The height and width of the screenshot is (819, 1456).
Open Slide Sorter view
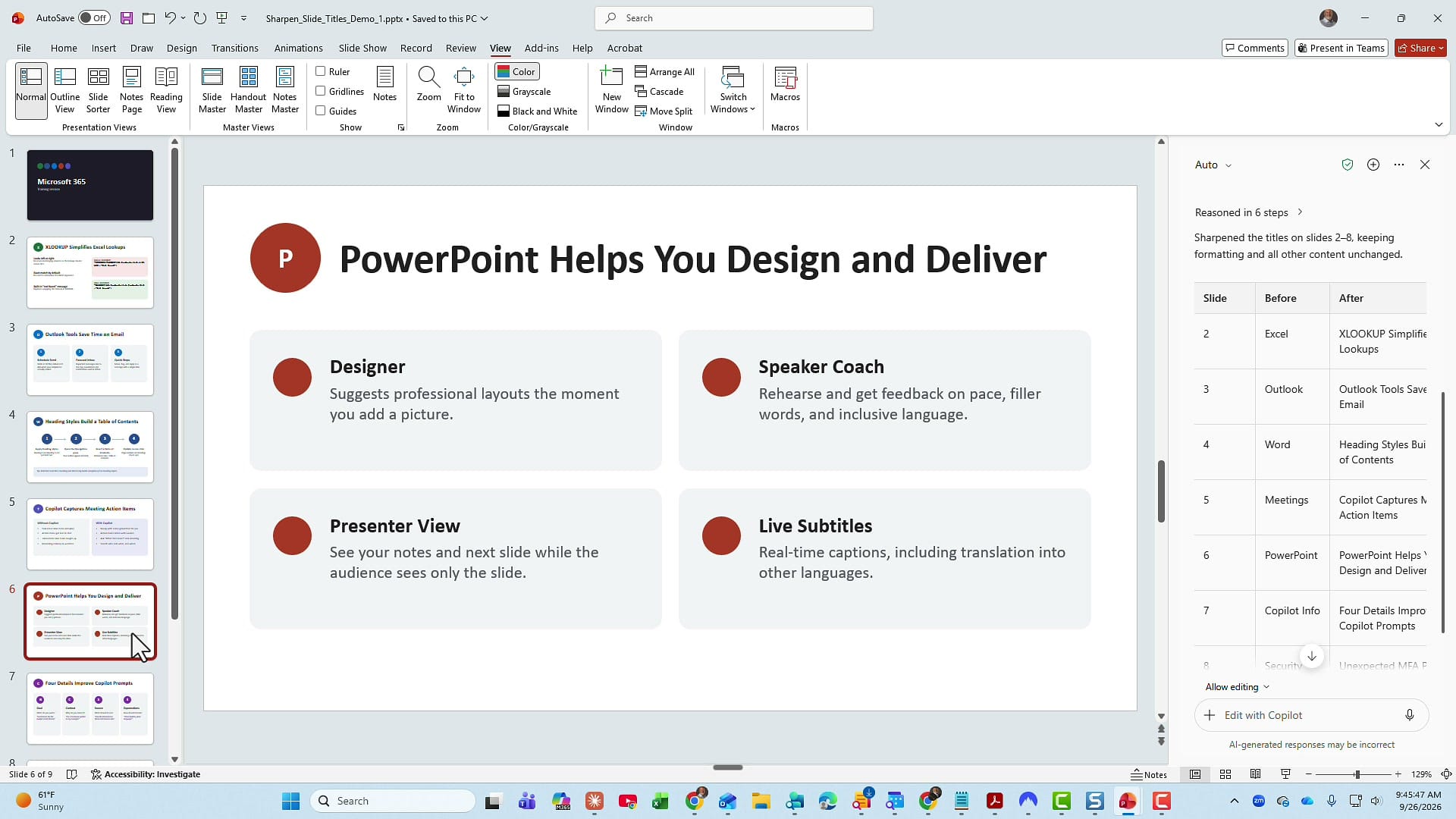tap(98, 90)
